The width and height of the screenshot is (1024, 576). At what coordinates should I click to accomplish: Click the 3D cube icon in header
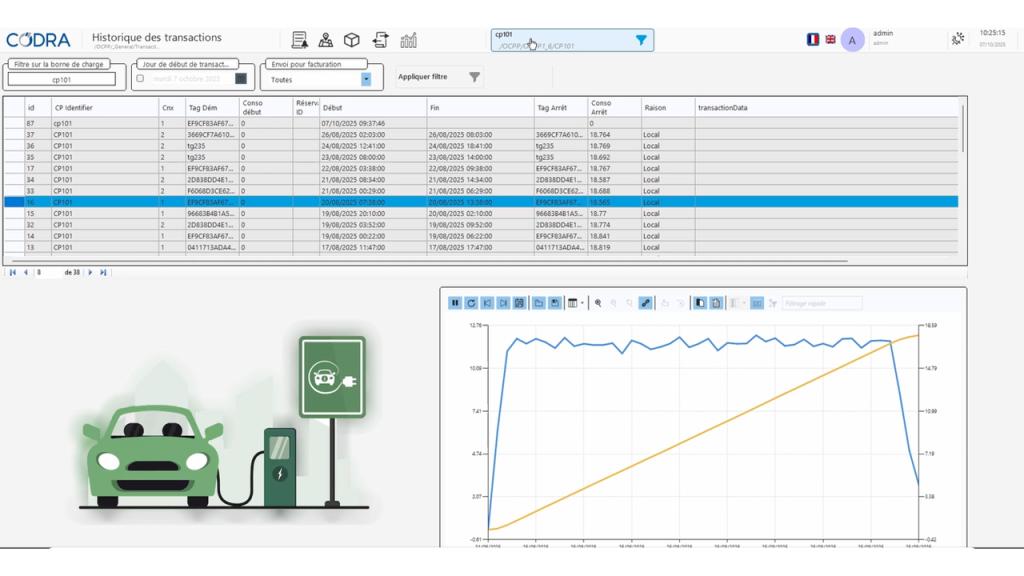[x=352, y=40]
